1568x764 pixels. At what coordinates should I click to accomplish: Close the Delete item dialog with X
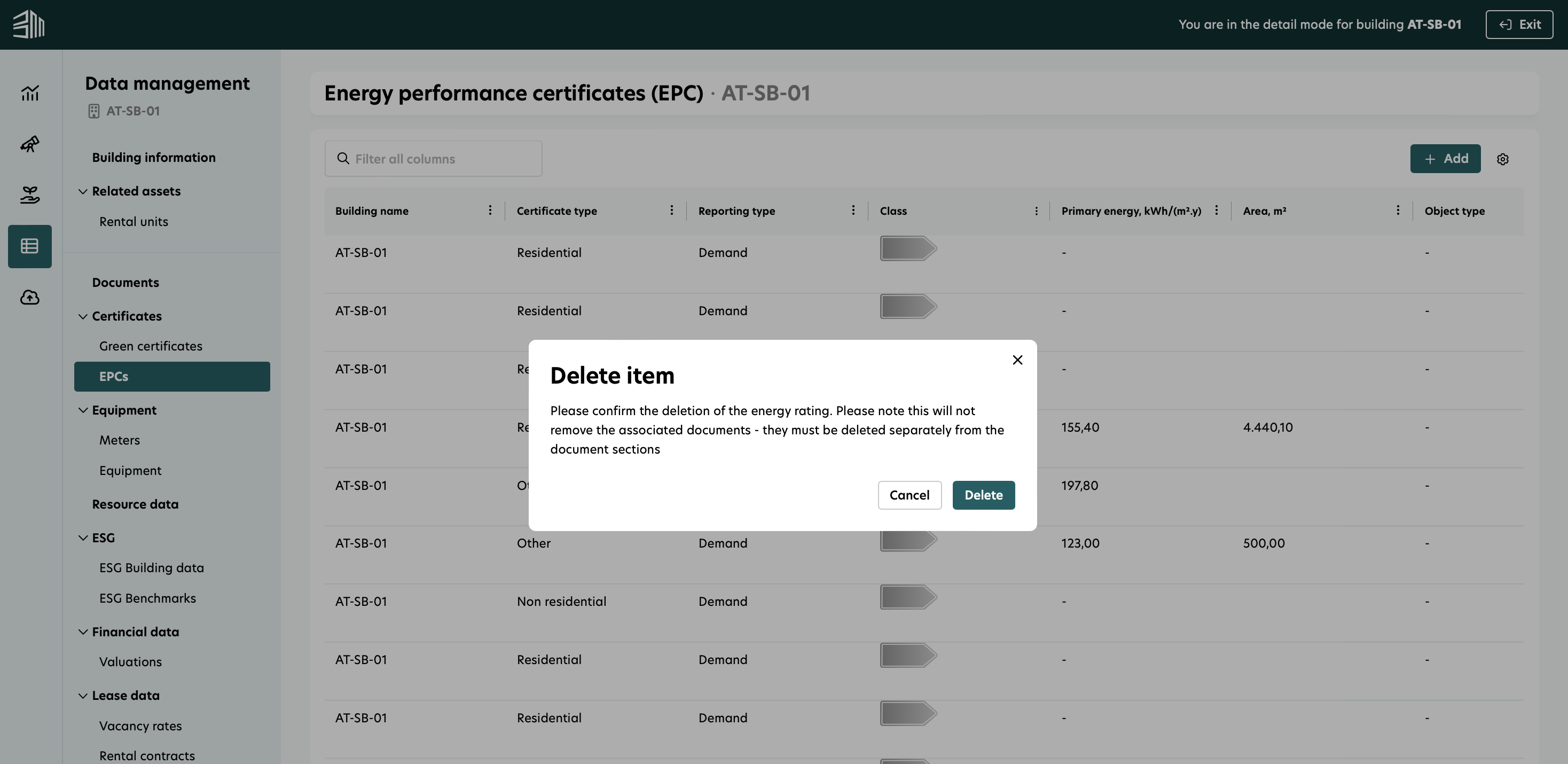[x=1017, y=360]
